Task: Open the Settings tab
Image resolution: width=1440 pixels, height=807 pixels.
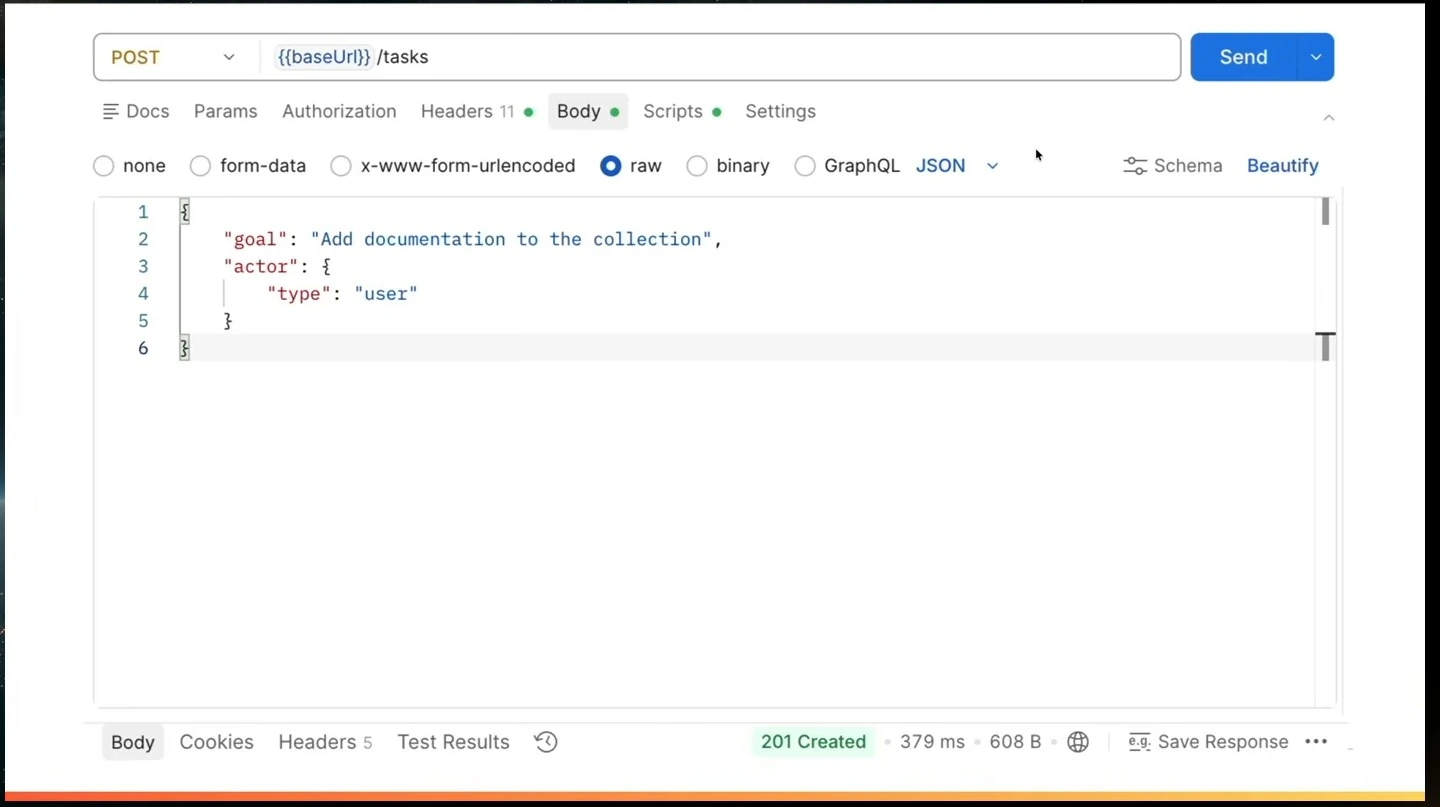Action: [780, 111]
